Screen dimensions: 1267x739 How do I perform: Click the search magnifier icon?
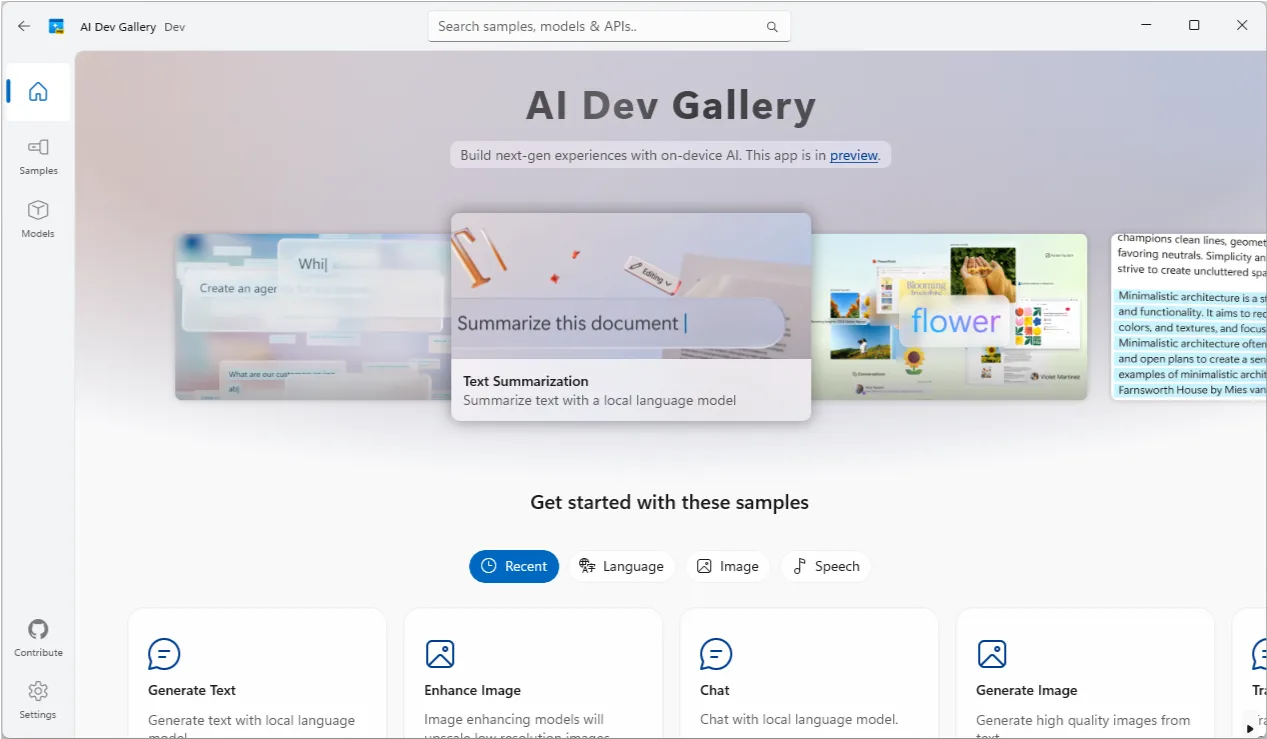coord(772,27)
